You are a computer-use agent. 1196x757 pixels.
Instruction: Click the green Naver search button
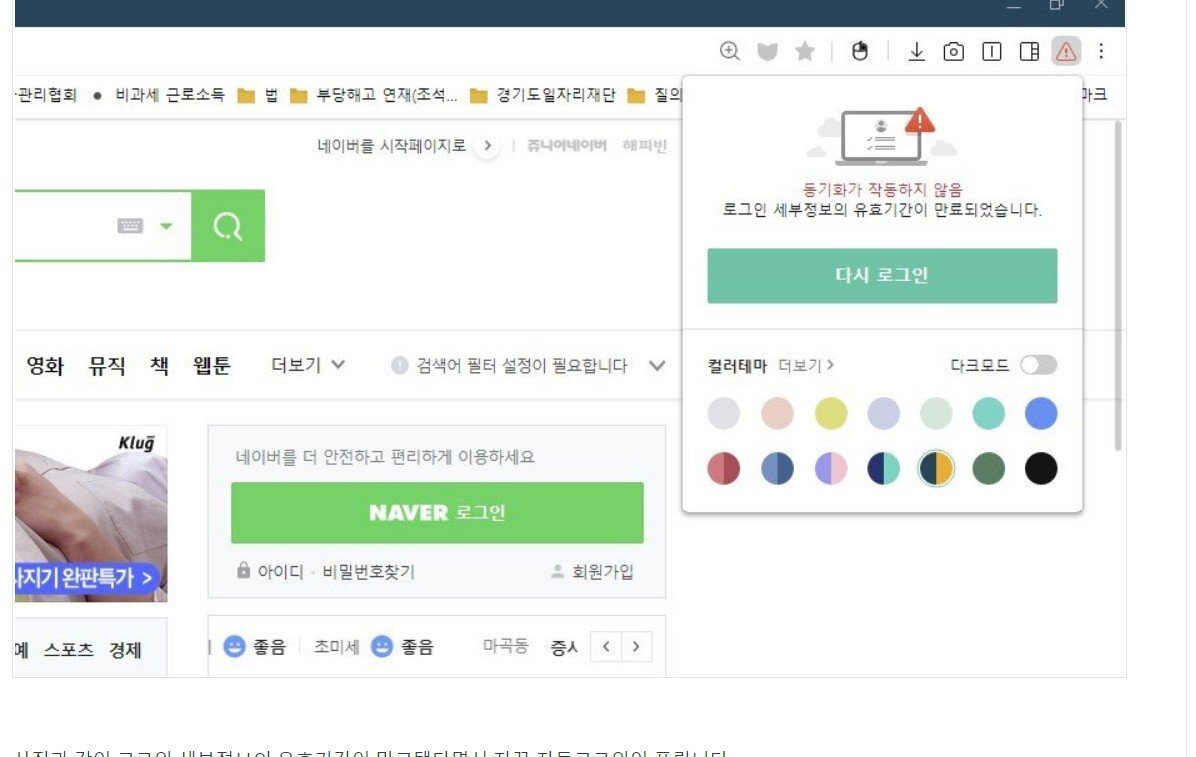[228, 226]
